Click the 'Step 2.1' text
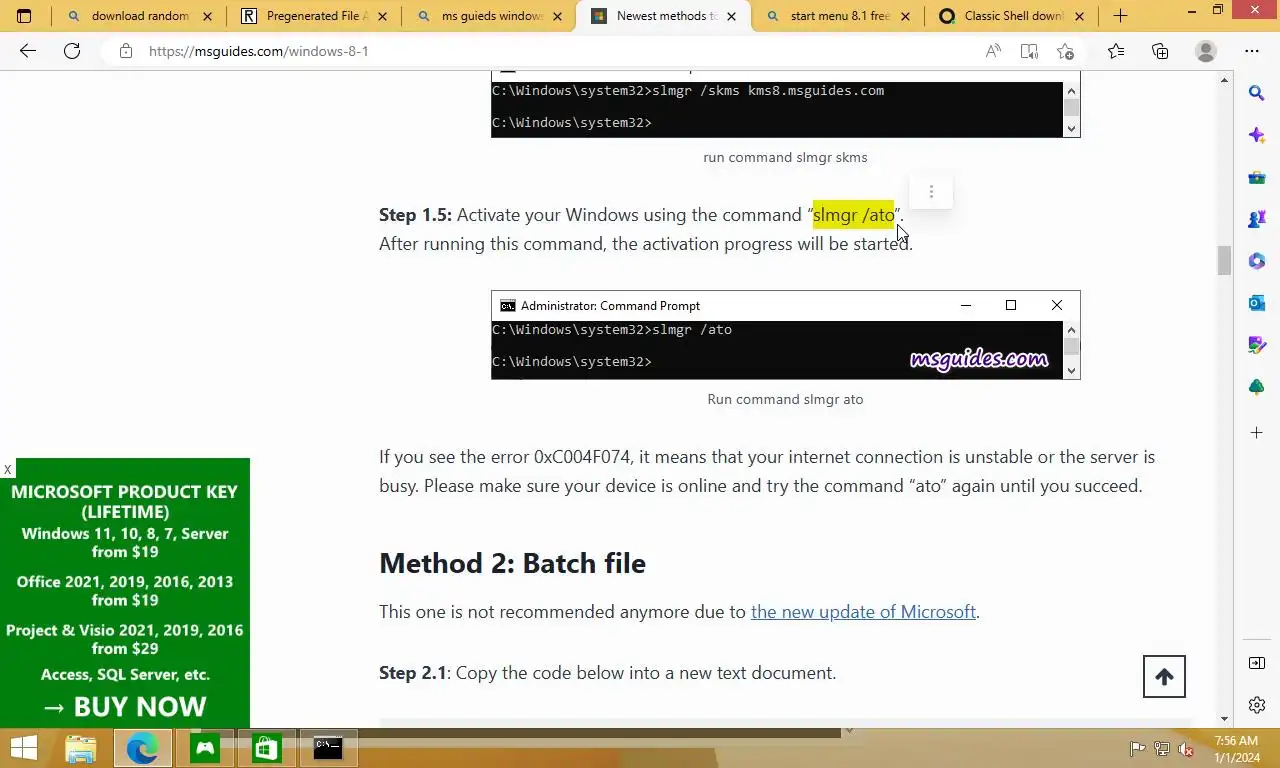1280x768 pixels. [413, 673]
